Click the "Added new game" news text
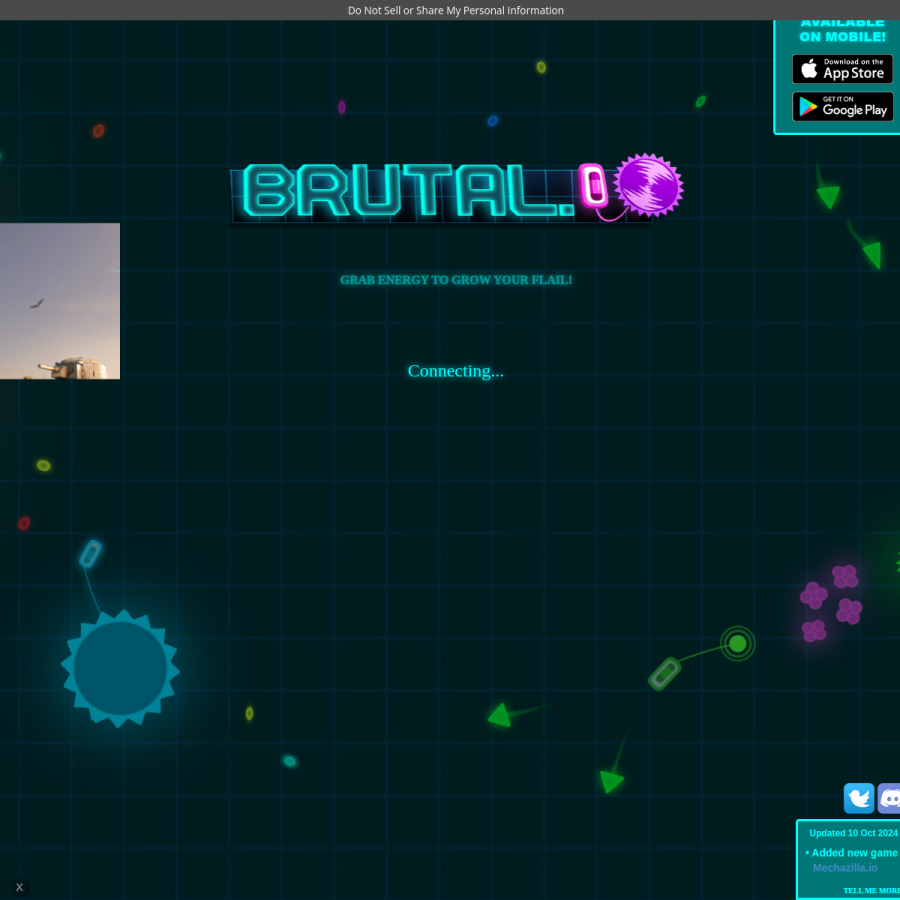Screen dimensions: 900x900 pyautogui.click(x=852, y=853)
